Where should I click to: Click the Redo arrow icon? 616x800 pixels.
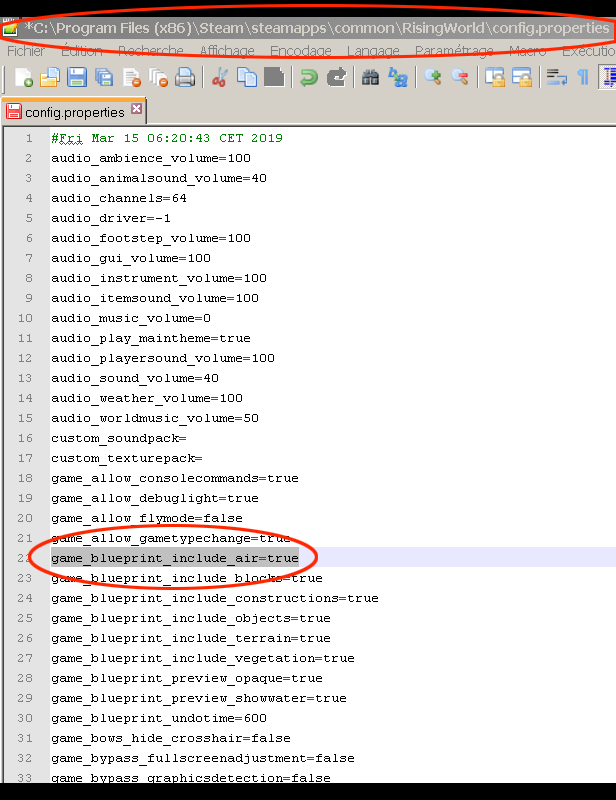[x=336, y=77]
